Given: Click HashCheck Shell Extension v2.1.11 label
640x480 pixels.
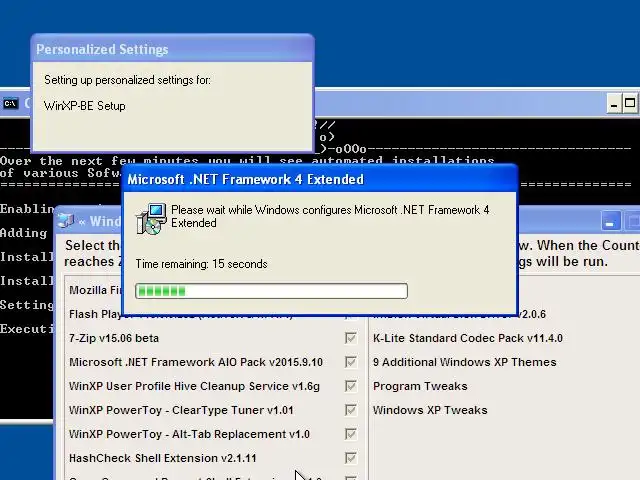Looking at the screenshot, I should (x=162, y=458).
